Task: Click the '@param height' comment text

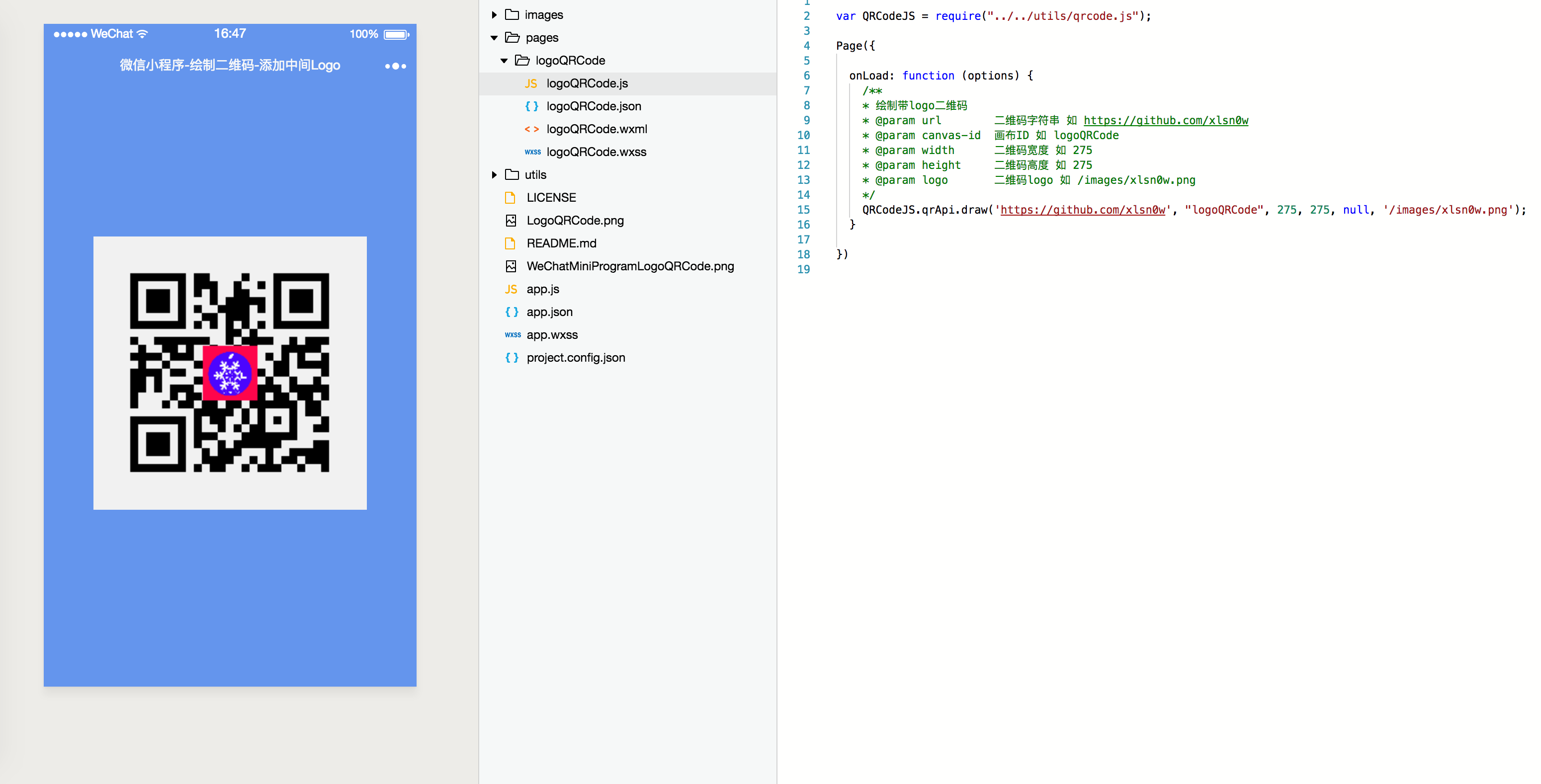Action: click(x=918, y=165)
